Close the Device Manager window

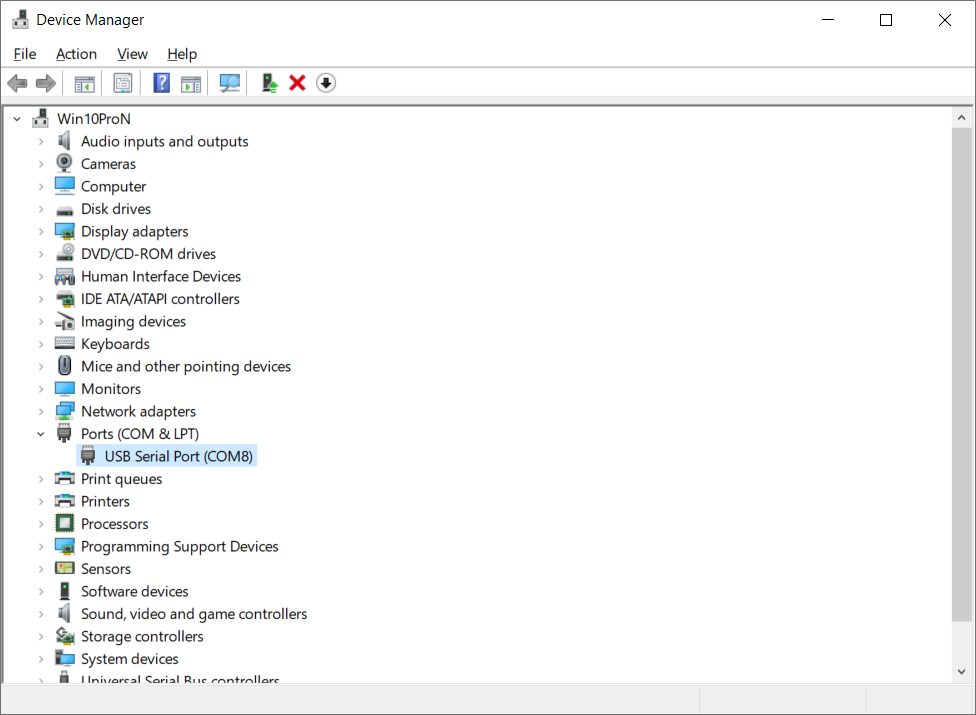944,20
